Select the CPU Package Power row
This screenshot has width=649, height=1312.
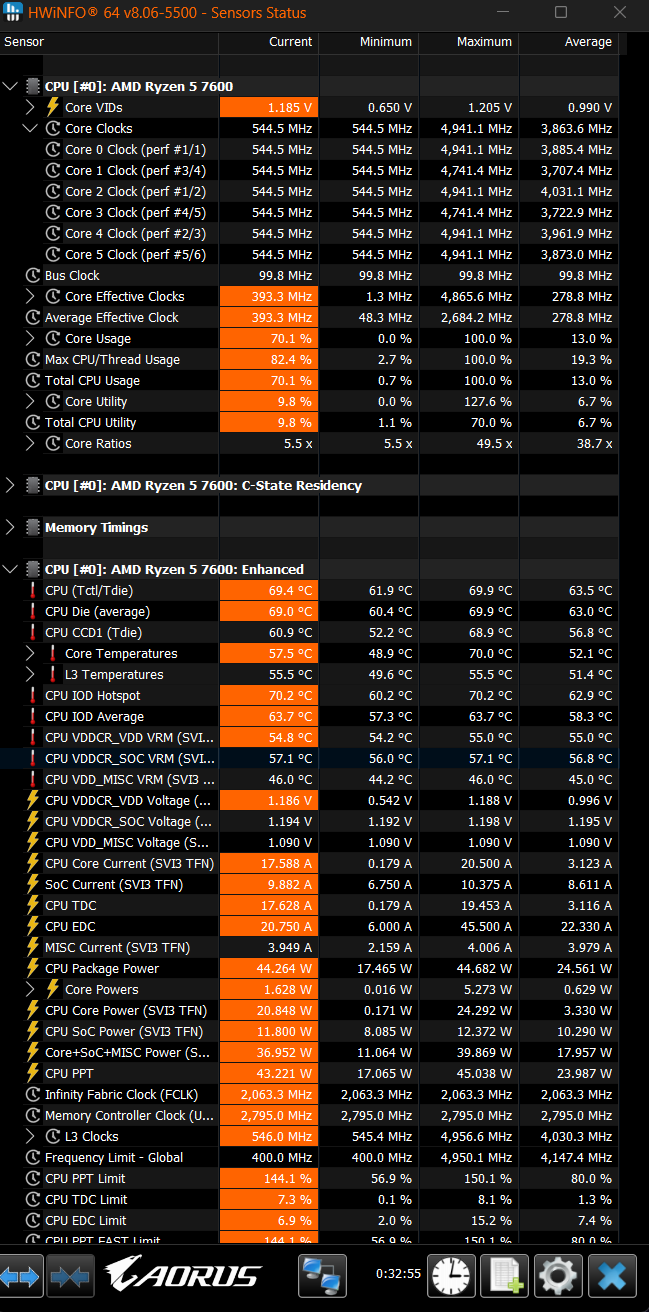[309, 968]
